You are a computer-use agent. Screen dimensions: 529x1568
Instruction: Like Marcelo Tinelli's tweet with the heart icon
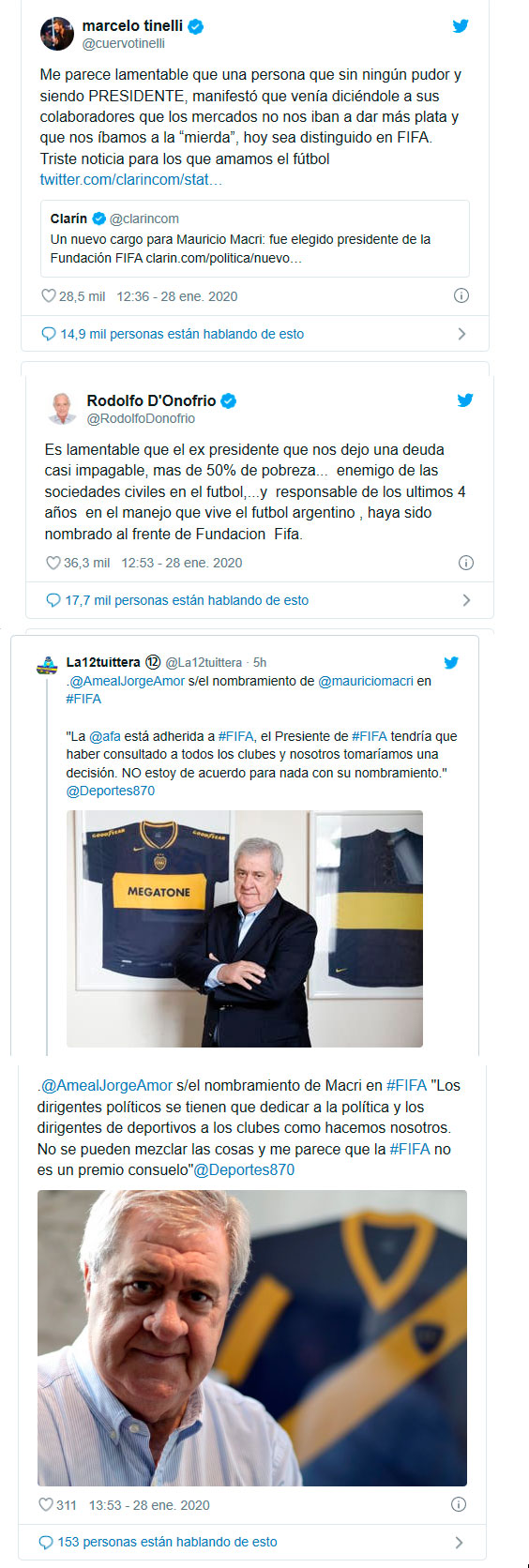pos(49,295)
